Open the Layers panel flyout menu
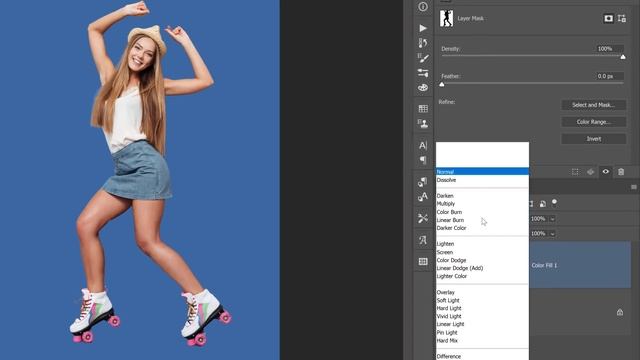Screen dimensions: 640x360 [x=633, y=187]
